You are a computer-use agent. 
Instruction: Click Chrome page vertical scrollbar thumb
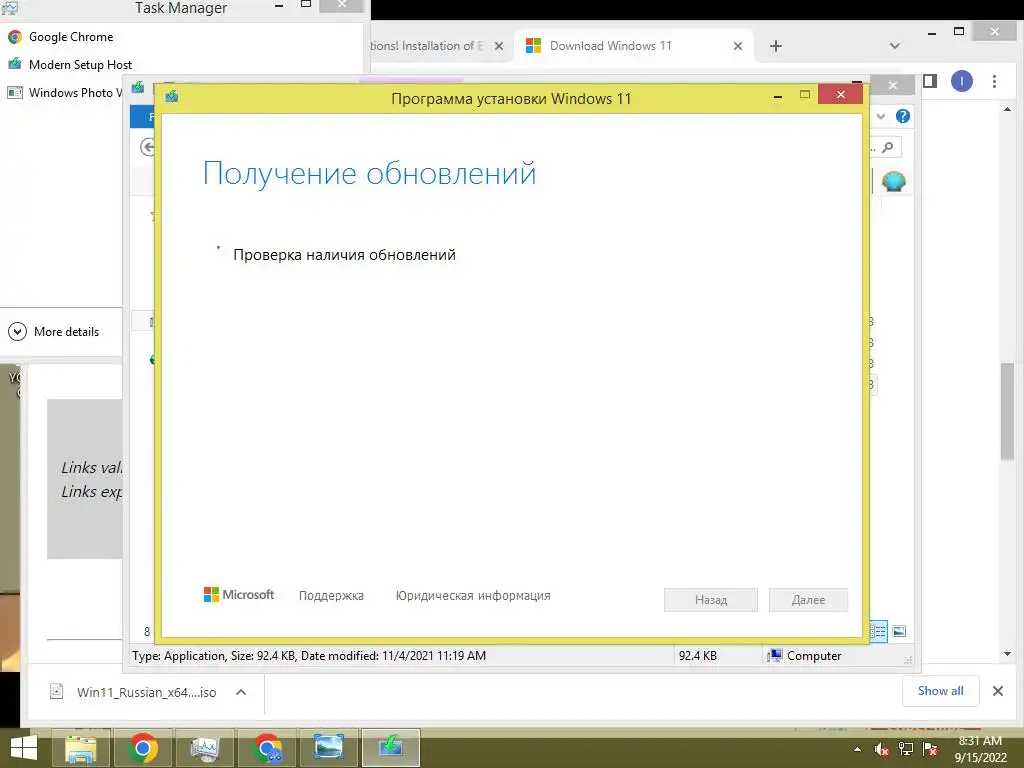pyautogui.click(x=1007, y=411)
